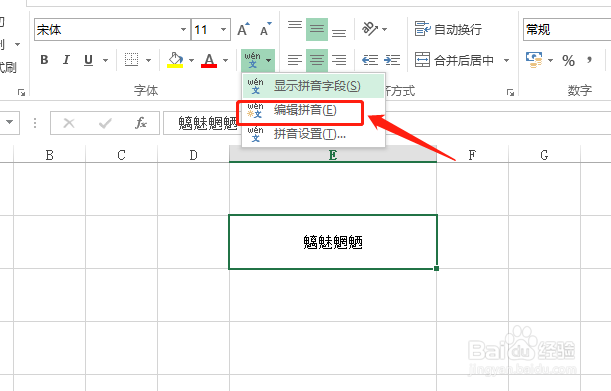The image size is (611, 391).
Task: Apply yellow fill color bucket
Action: [x=175, y=60]
